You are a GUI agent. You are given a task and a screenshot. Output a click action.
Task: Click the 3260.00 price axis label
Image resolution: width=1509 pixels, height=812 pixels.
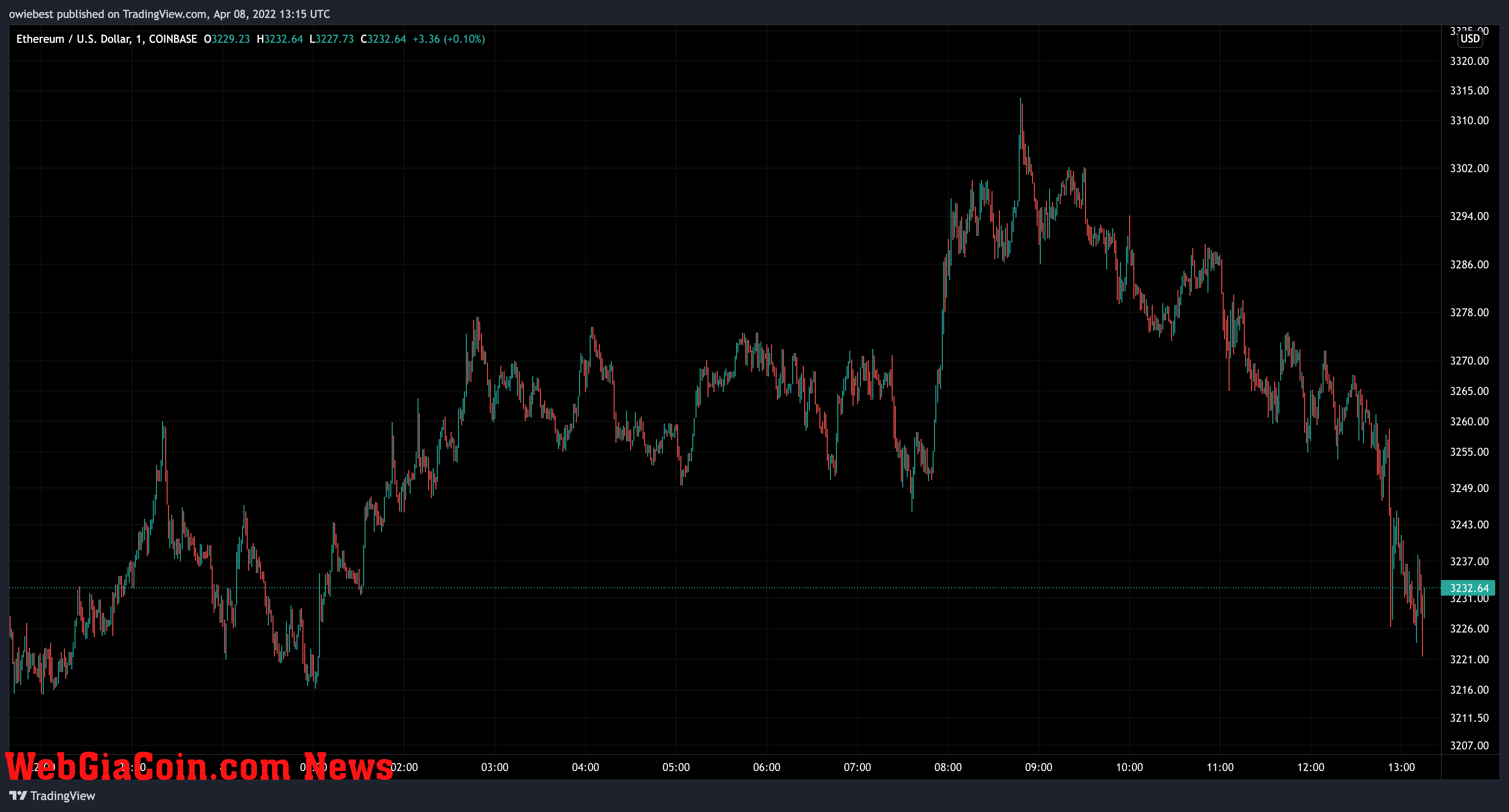point(1469,421)
